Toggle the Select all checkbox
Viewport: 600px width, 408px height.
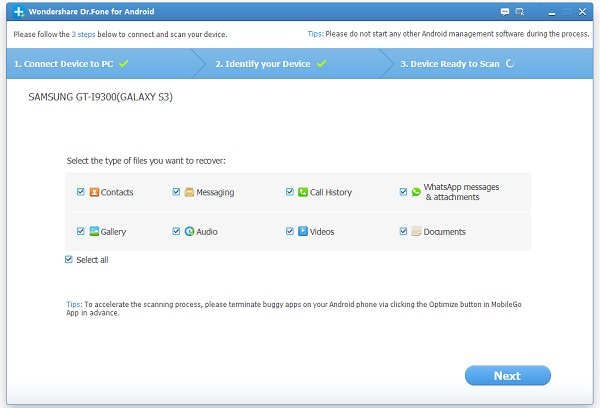(x=68, y=259)
